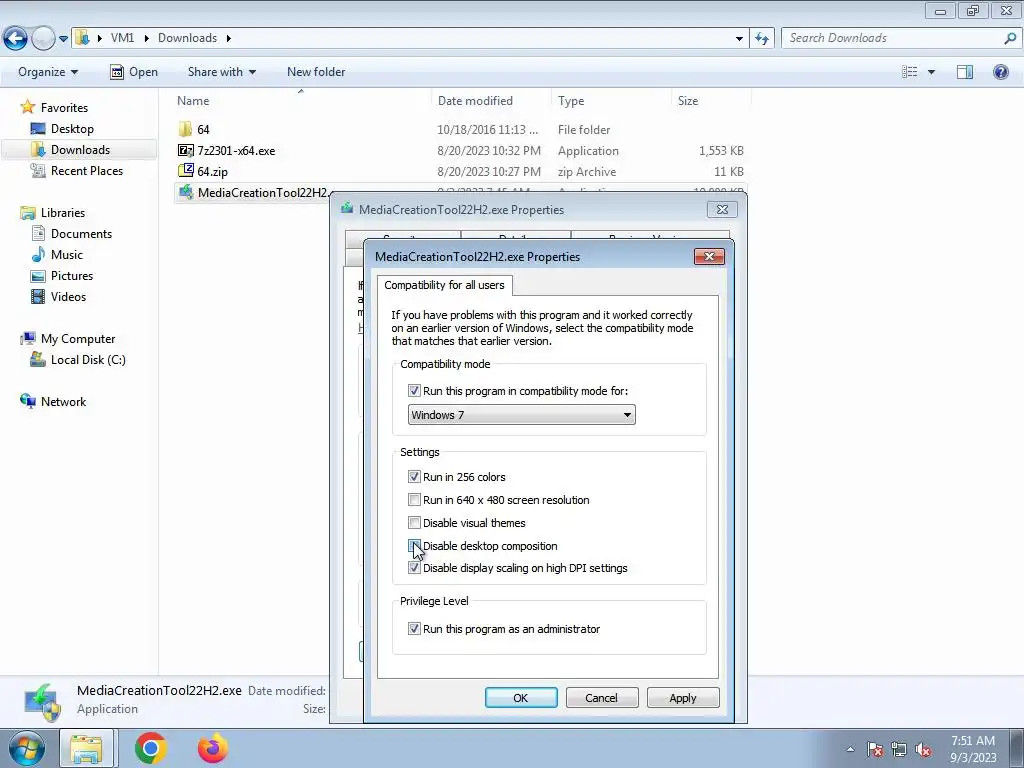Select Desktop in Favorites

(x=72, y=129)
